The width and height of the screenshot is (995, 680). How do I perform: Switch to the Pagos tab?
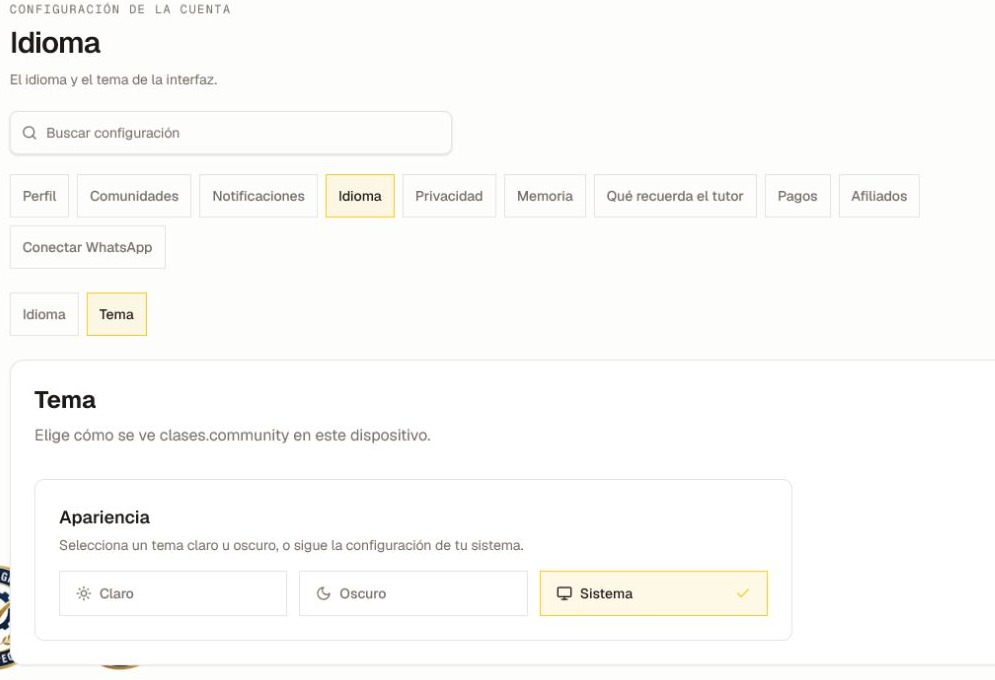point(798,196)
